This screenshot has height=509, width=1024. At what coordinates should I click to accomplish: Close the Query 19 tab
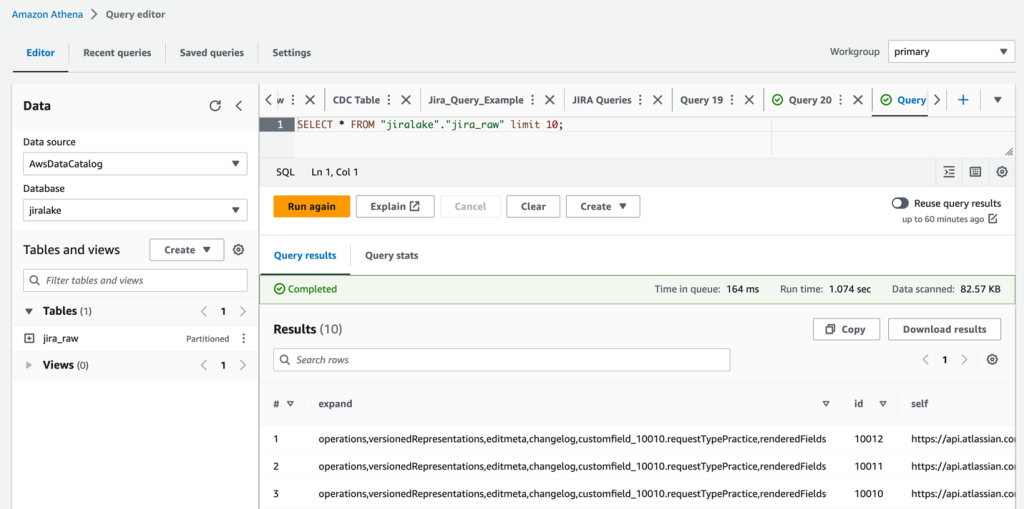click(x=749, y=100)
